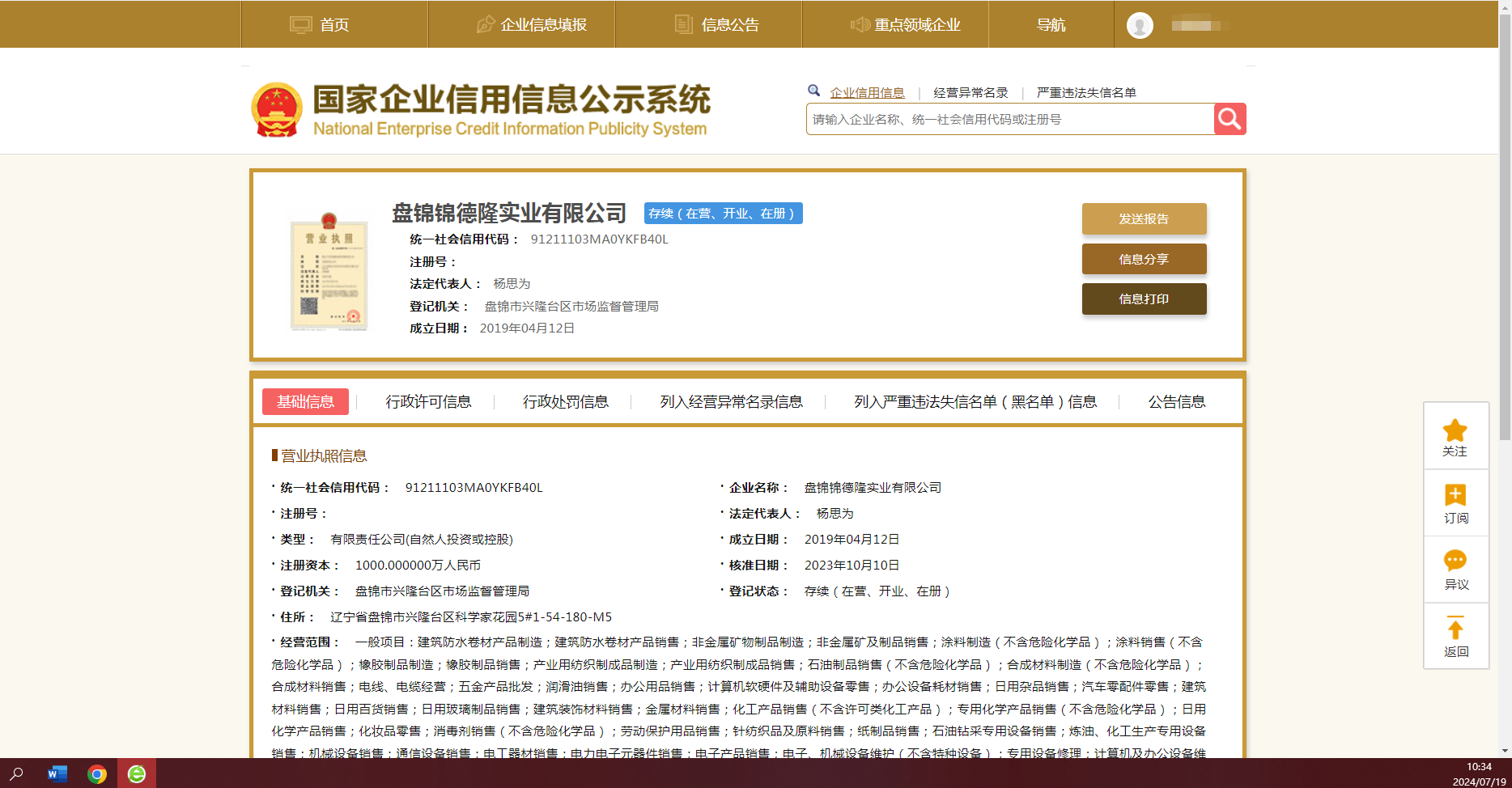The image size is (1512, 788).
Task: Click the business license thumbnail image
Action: (329, 272)
